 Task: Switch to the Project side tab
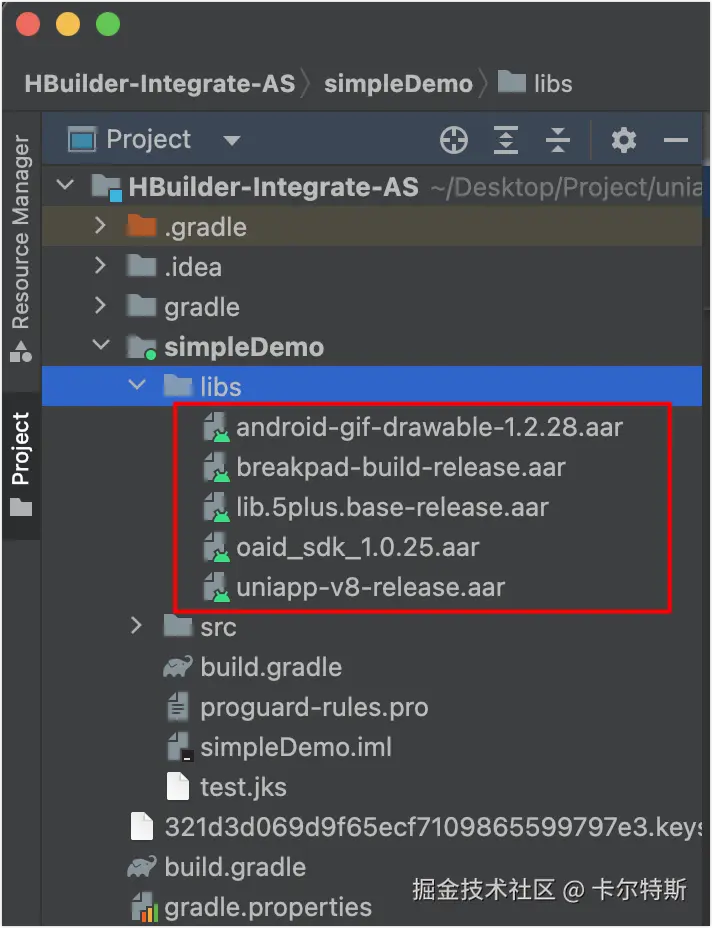20,462
